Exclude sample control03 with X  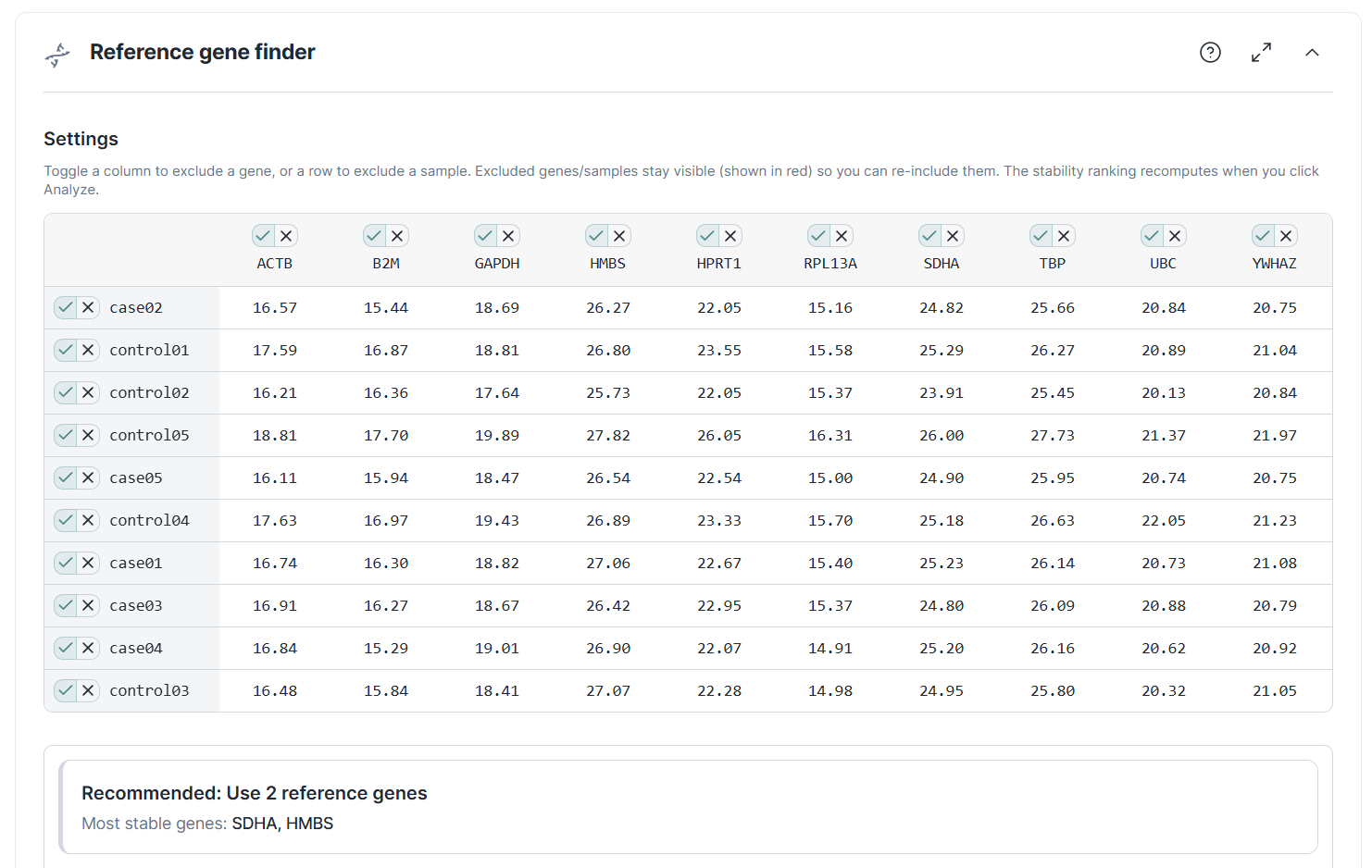pos(88,690)
